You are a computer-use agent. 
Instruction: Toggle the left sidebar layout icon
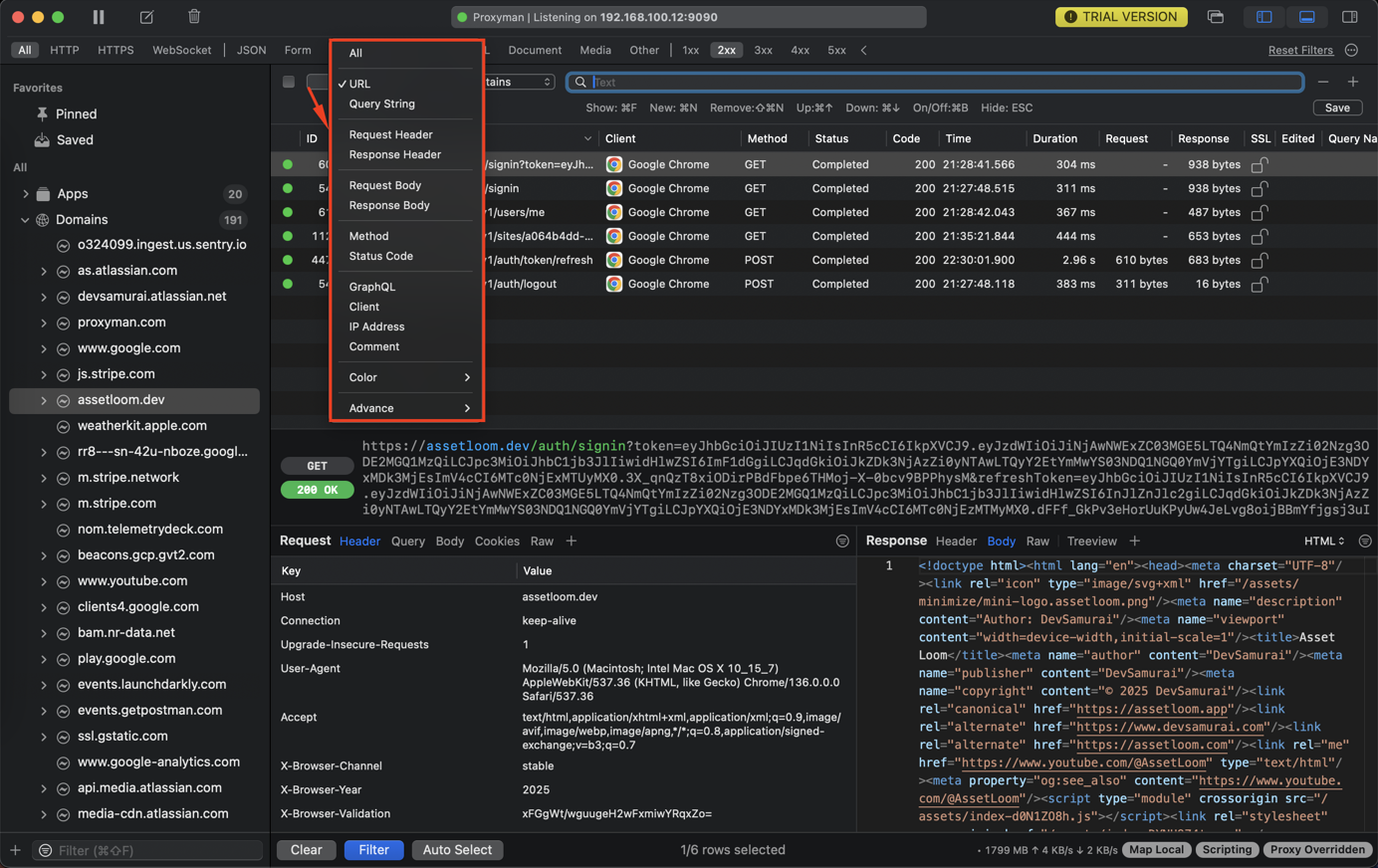(x=1264, y=17)
